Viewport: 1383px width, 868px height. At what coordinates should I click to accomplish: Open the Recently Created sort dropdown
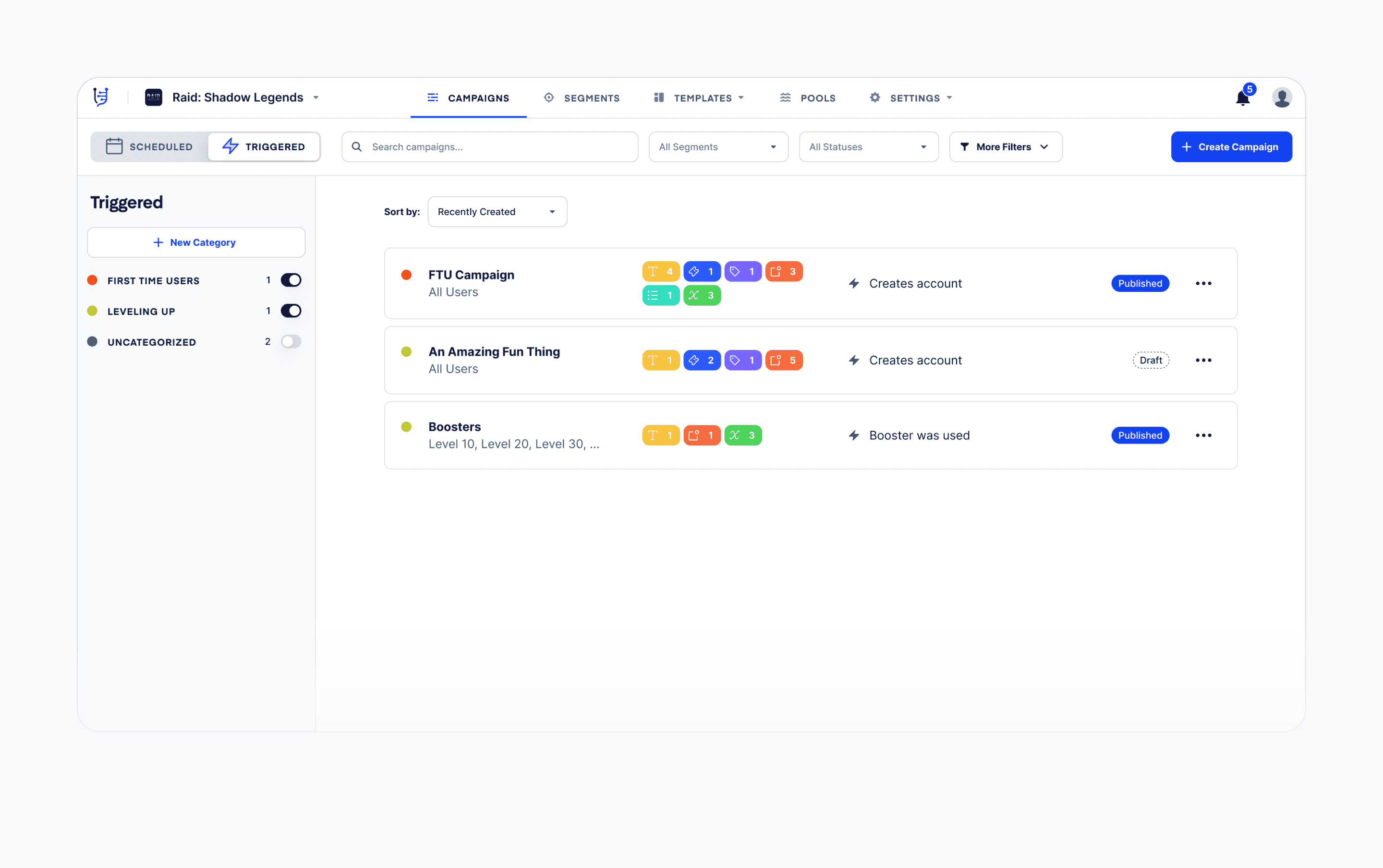pyautogui.click(x=497, y=212)
